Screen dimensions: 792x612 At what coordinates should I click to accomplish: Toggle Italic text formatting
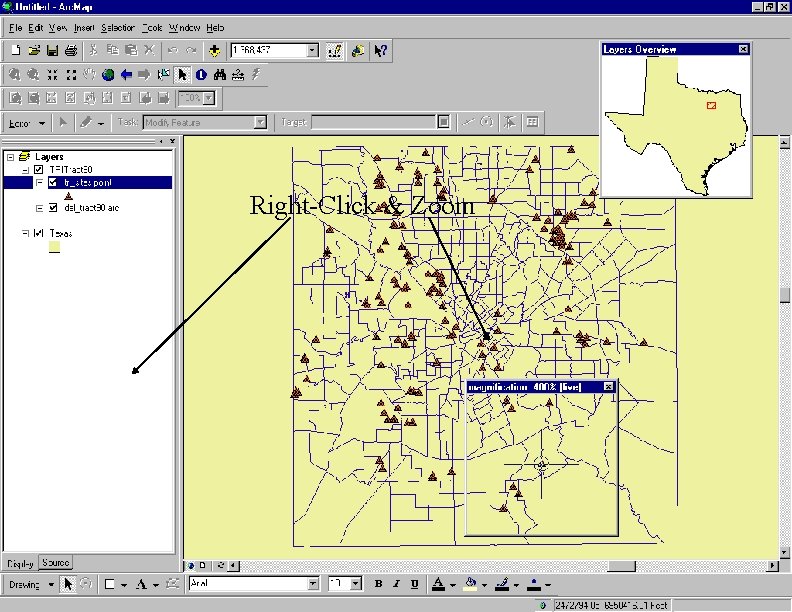[x=397, y=584]
